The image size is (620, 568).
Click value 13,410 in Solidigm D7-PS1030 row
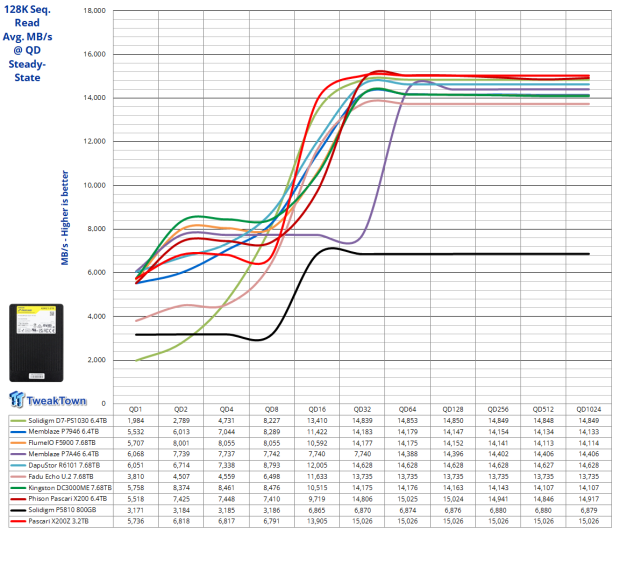(x=317, y=421)
